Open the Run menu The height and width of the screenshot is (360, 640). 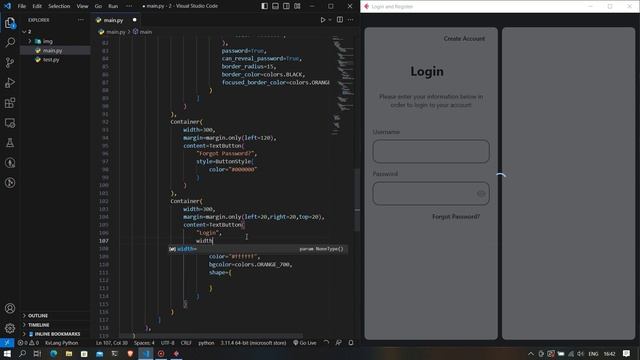coord(113,6)
